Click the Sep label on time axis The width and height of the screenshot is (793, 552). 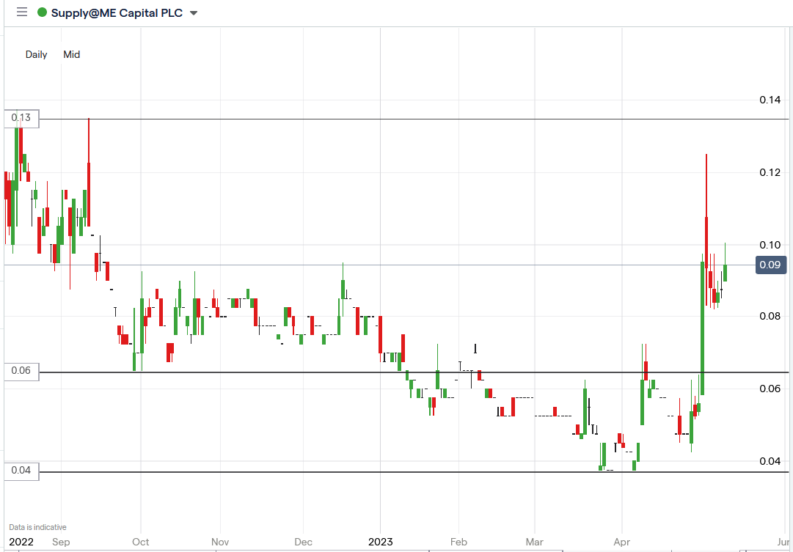coord(61,542)
